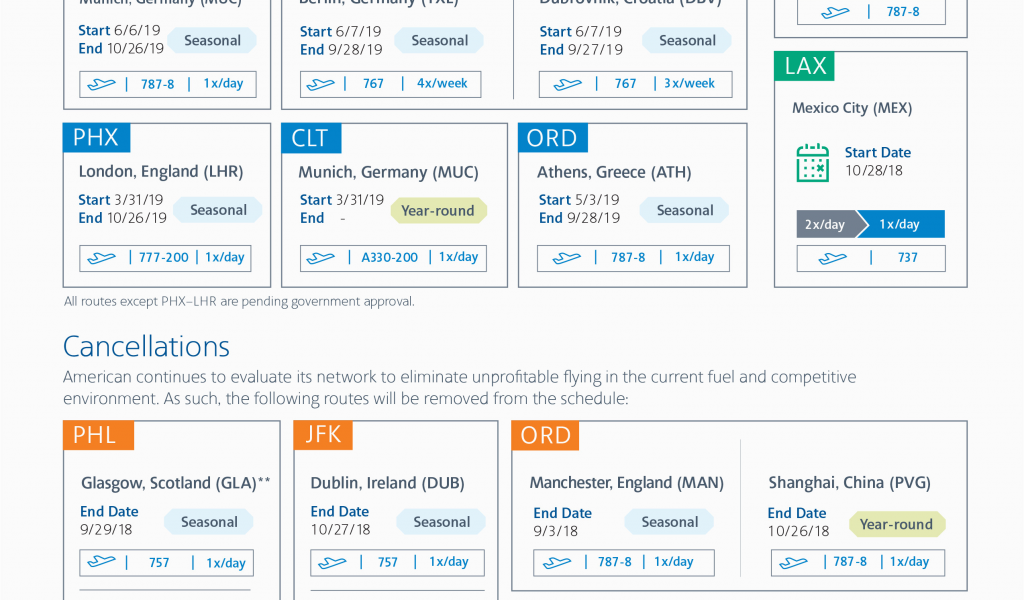Click the Seasonal badge under Manchester, England

click(669, 522)
